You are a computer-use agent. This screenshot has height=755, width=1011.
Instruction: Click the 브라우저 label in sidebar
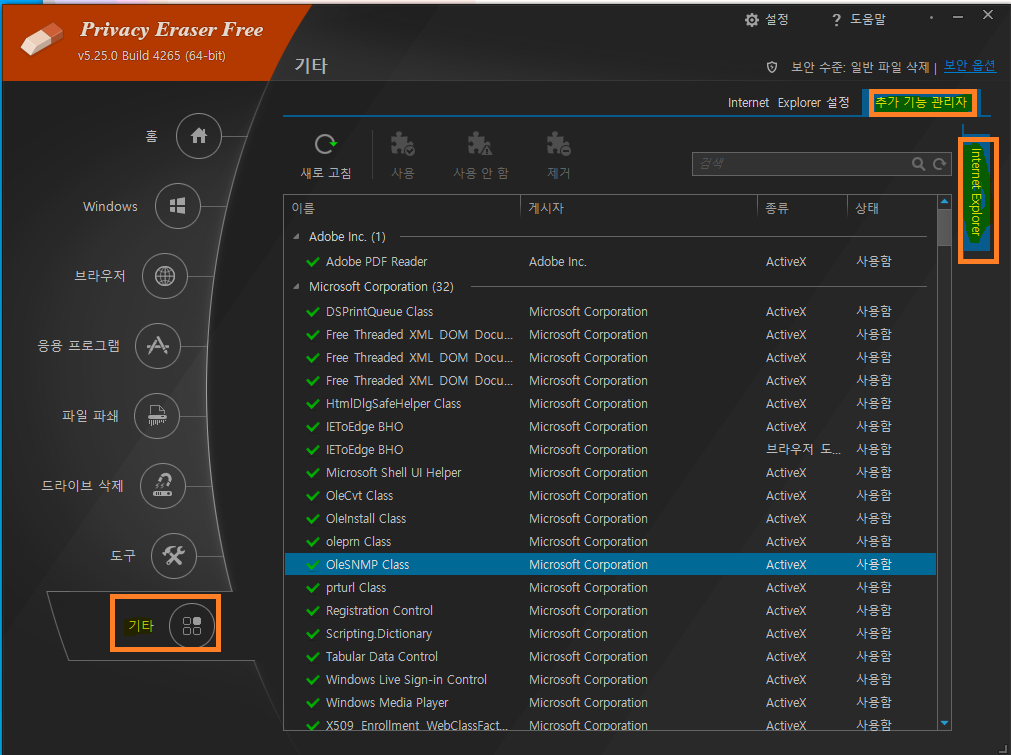click(99, 276)
